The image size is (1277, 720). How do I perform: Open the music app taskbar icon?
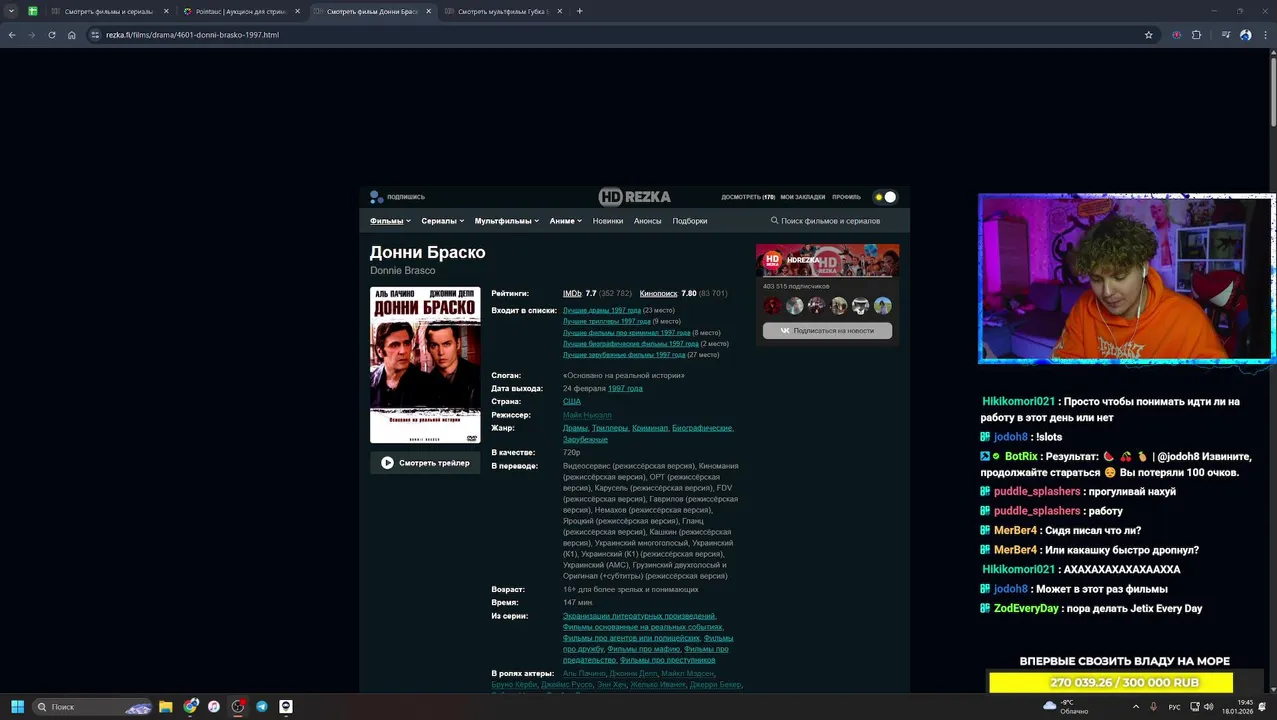(x=214, y=707)
